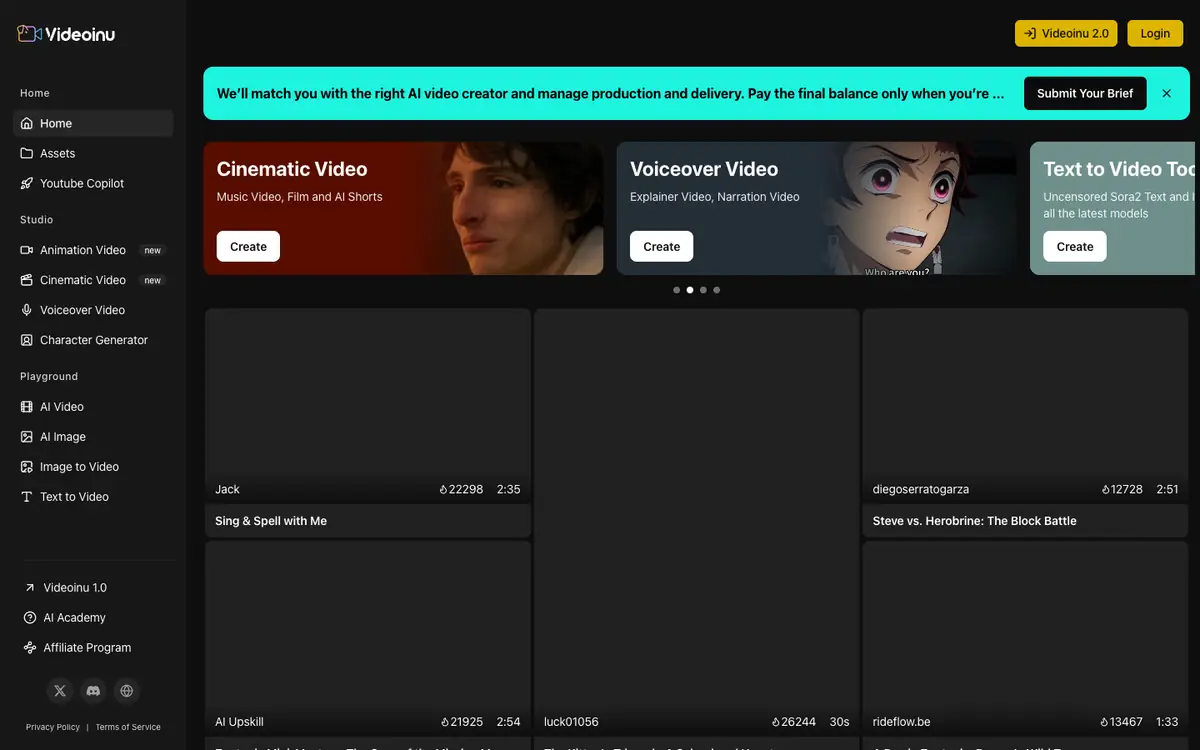Click title Steve vs. Herobrine: The Block Battle
The width and height of the screenshot is (1200, 750).
click(x=974, y=521)
